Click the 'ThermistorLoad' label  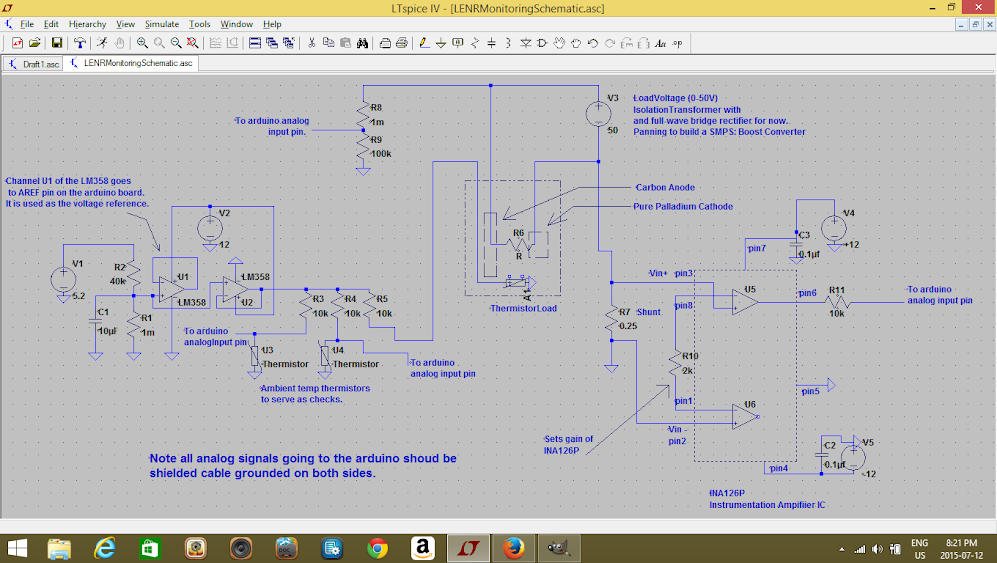(523, 308)
